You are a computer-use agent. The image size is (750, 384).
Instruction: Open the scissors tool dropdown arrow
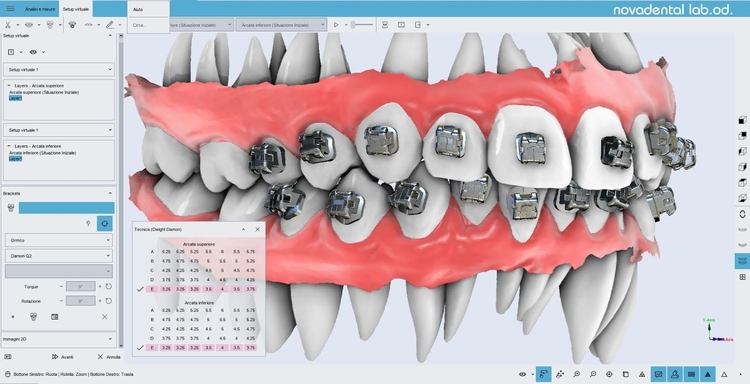[x=18, y=25]
